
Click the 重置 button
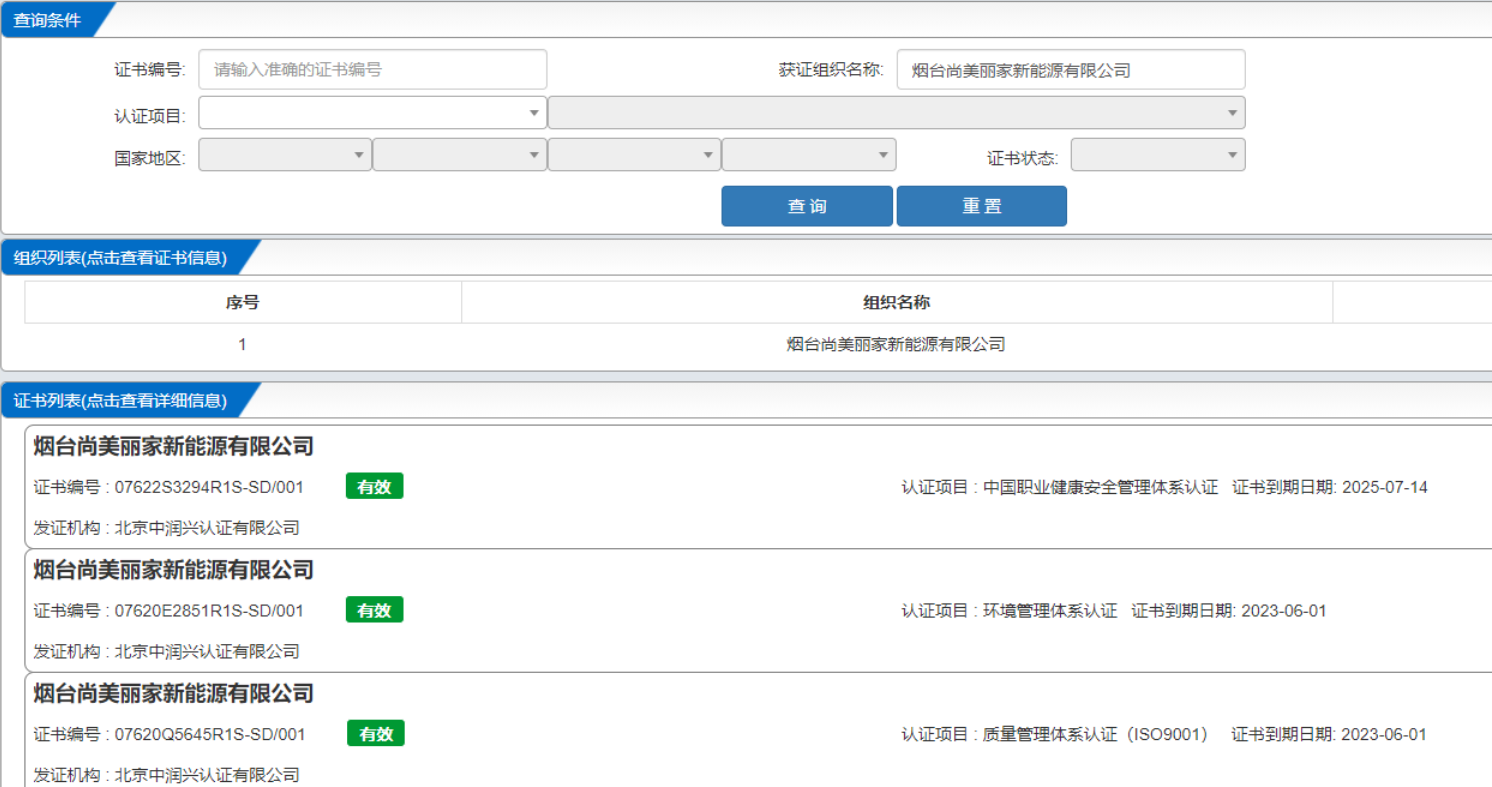982,206
